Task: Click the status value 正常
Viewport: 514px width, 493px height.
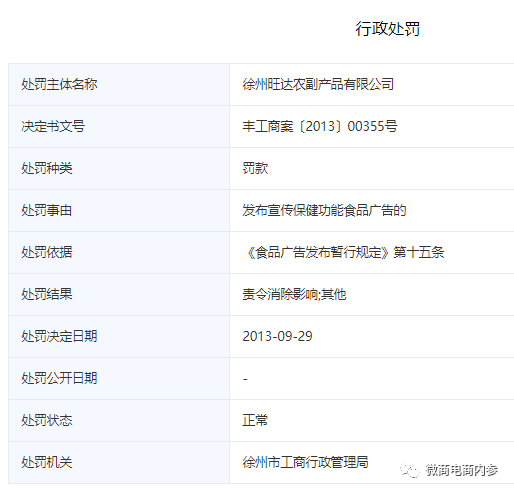Action: (x=255, y=420)
